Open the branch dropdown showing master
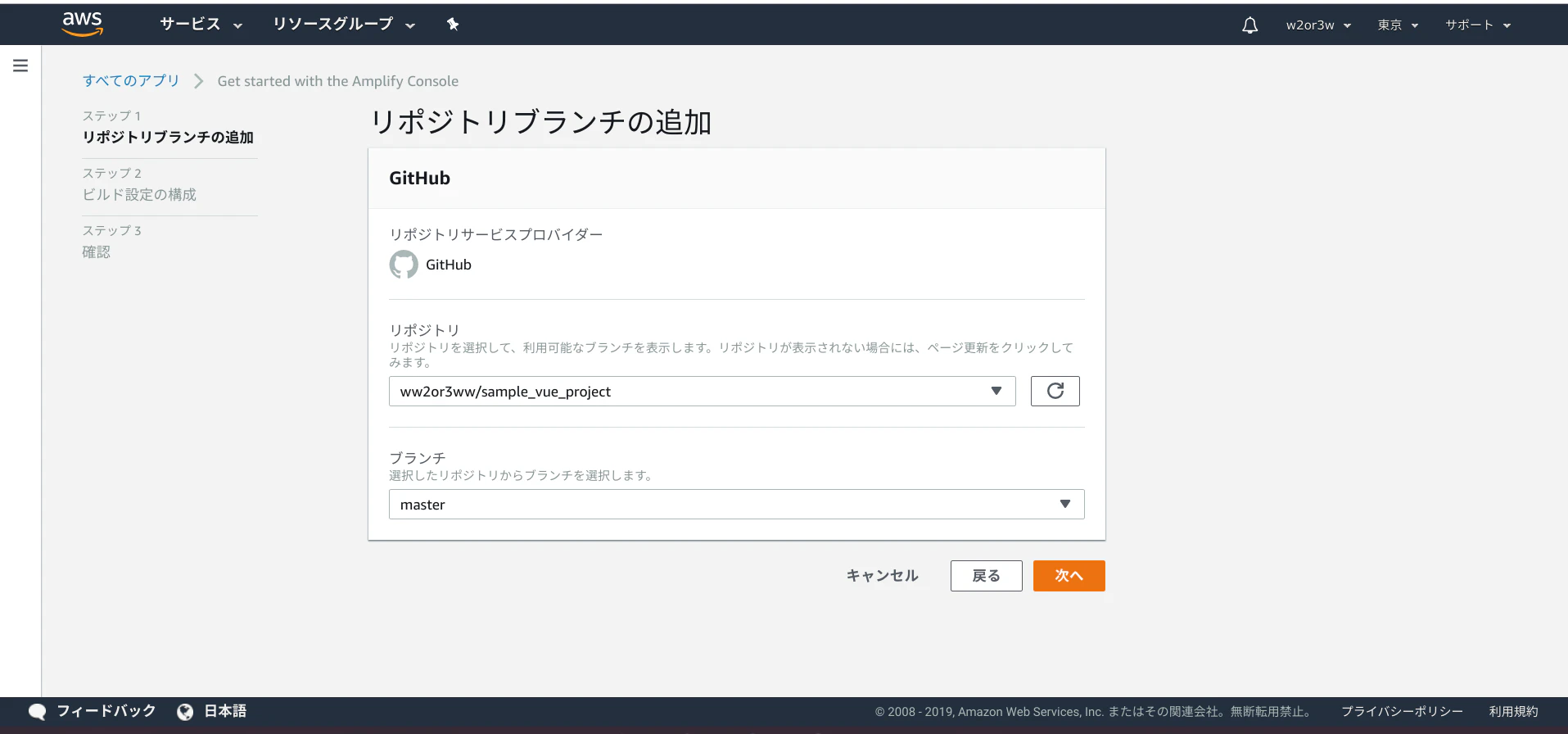 [x=737, y=505]
